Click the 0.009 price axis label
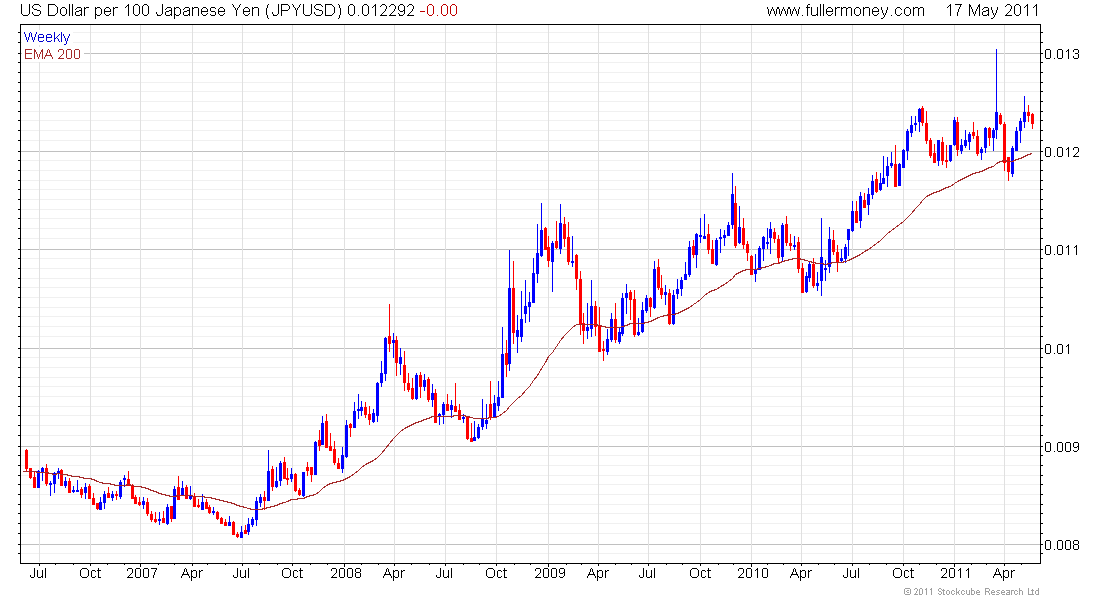 (x=1061, y=447)
